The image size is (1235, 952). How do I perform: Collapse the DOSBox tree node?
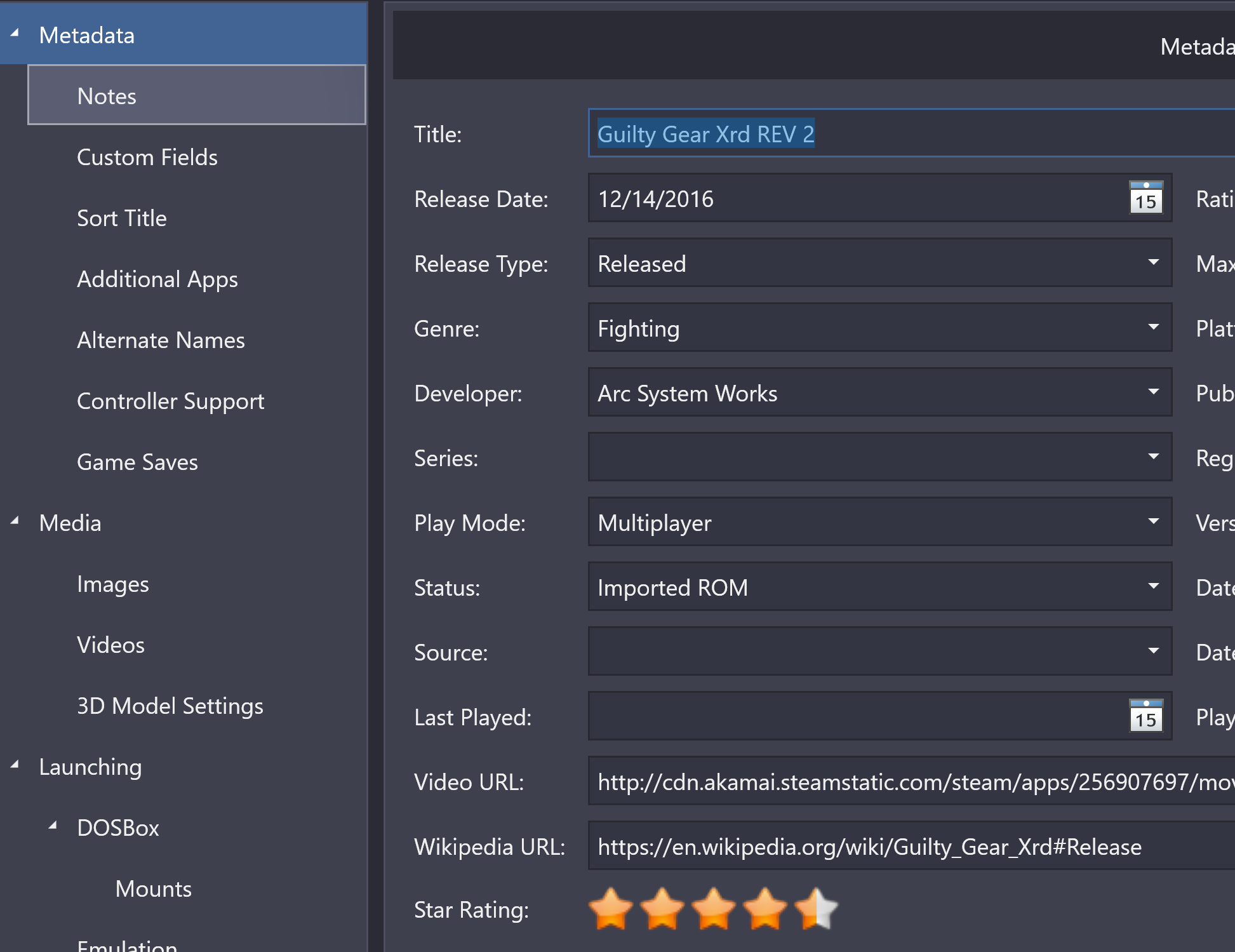(x=53, y=826)
